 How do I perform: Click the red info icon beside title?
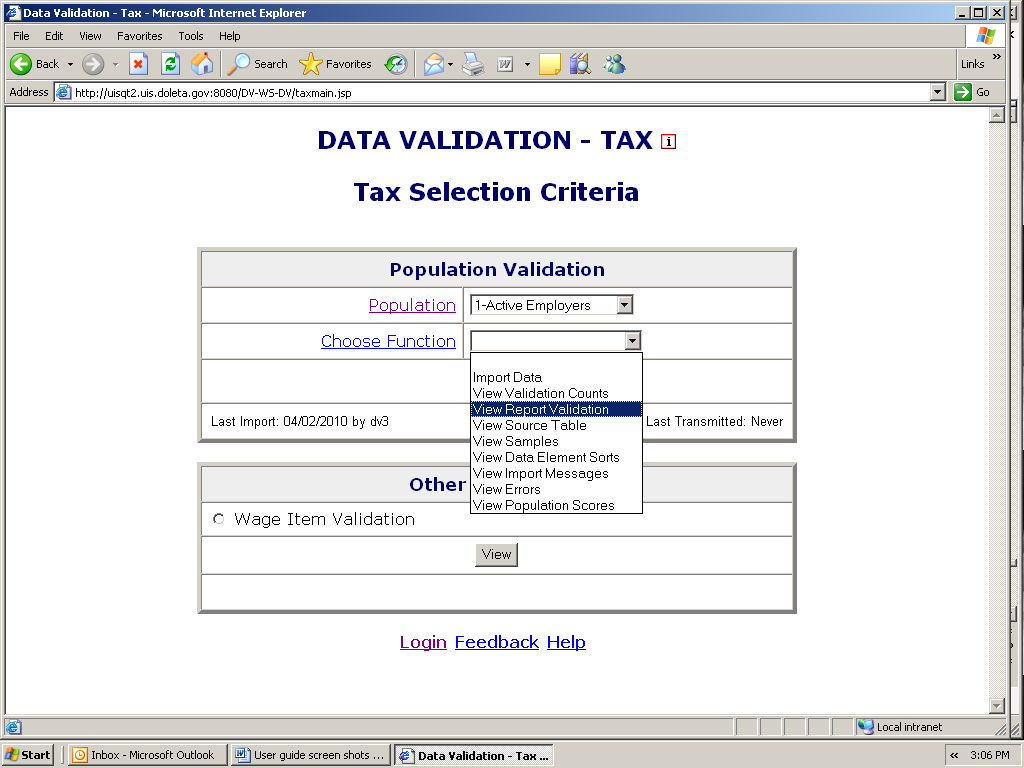click(668, 141)
